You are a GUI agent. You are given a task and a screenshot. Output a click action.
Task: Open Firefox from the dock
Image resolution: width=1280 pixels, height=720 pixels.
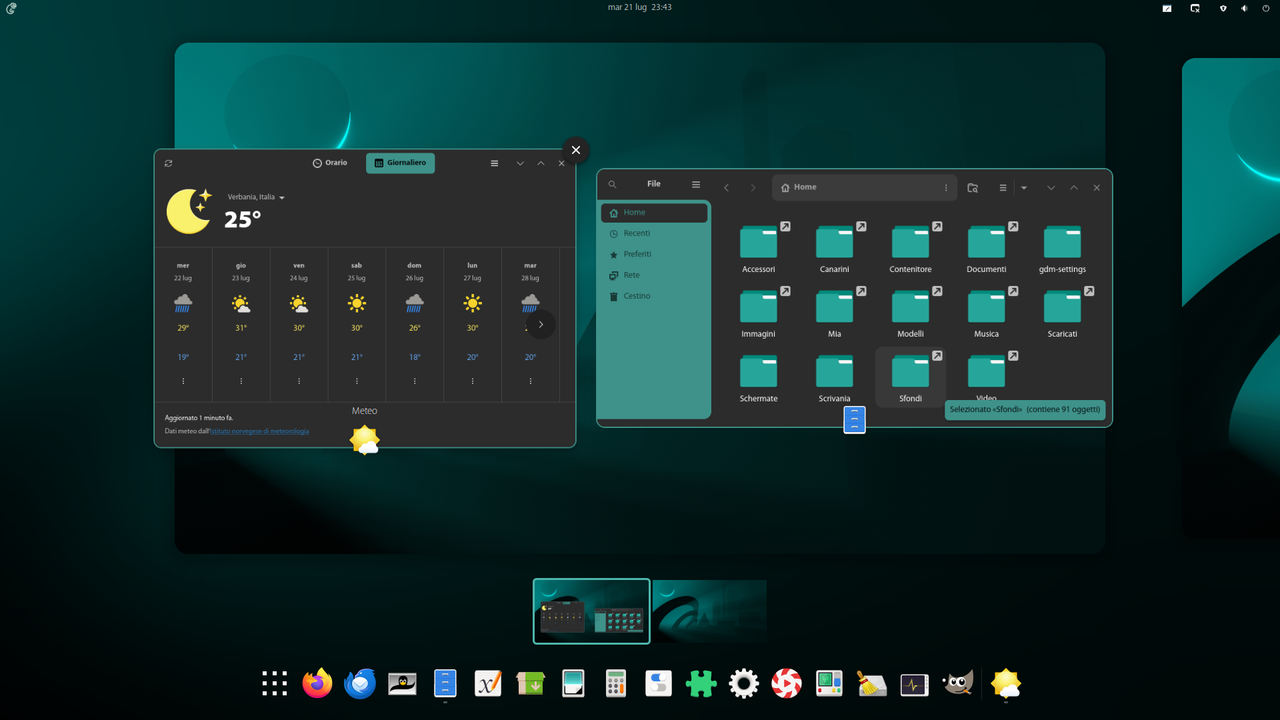tap(317, 684)
